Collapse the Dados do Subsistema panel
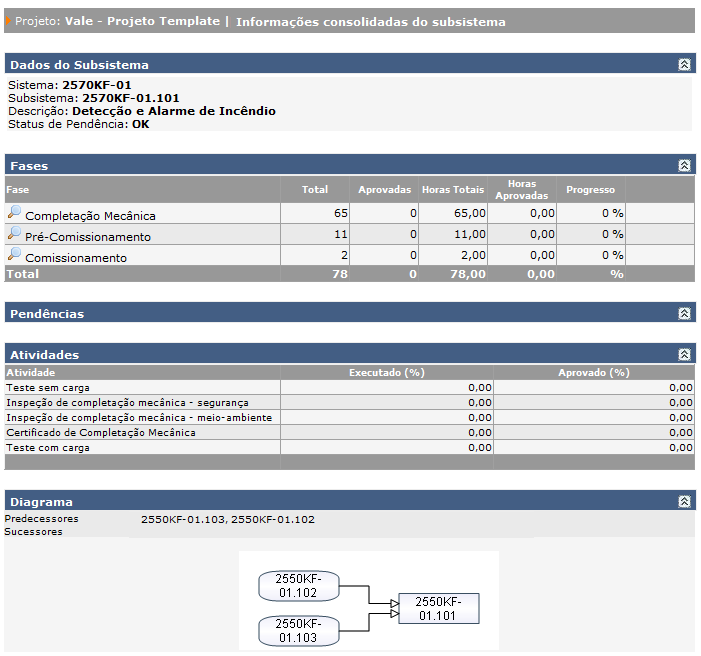 click(x=684, y=64)
